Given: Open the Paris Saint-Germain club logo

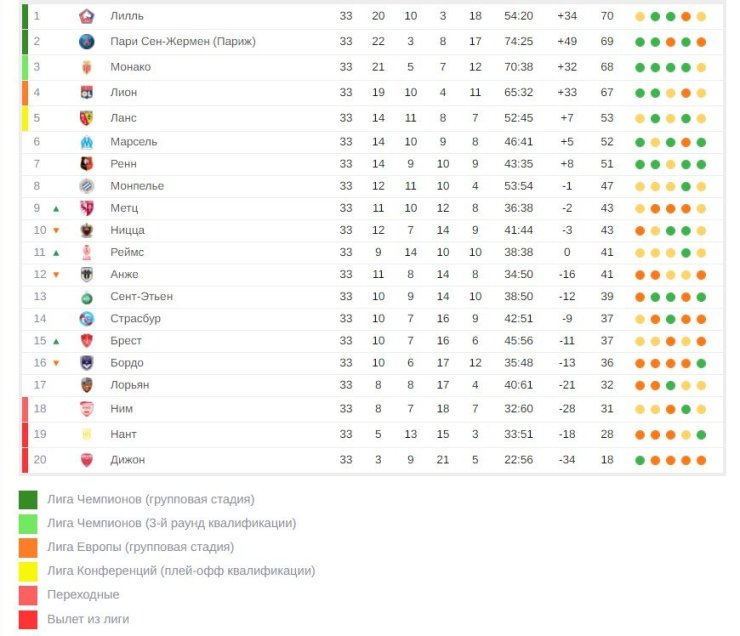Looking at the screenshot, I should [x=86, y=42].
